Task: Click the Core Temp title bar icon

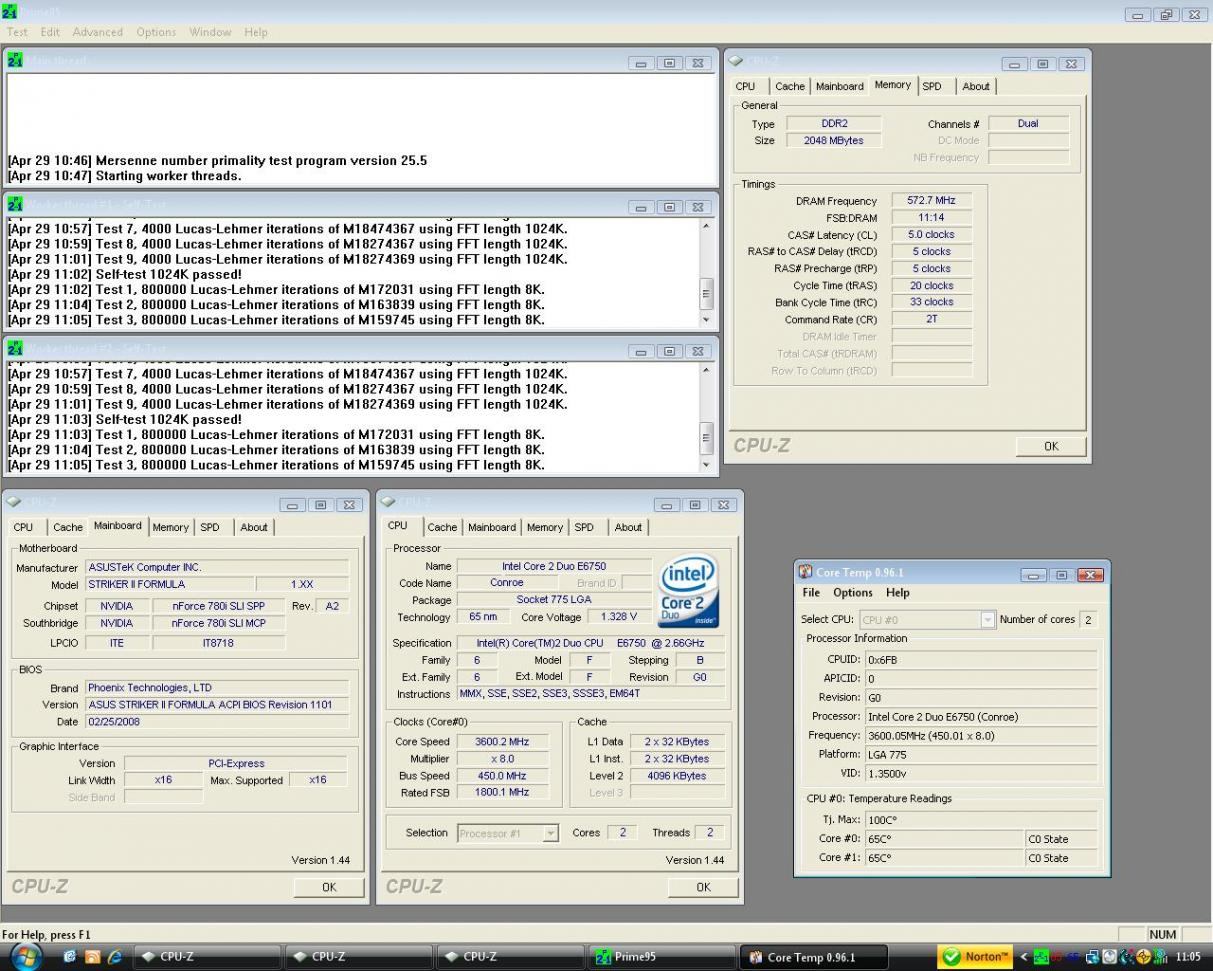Action: click(806, 573)
